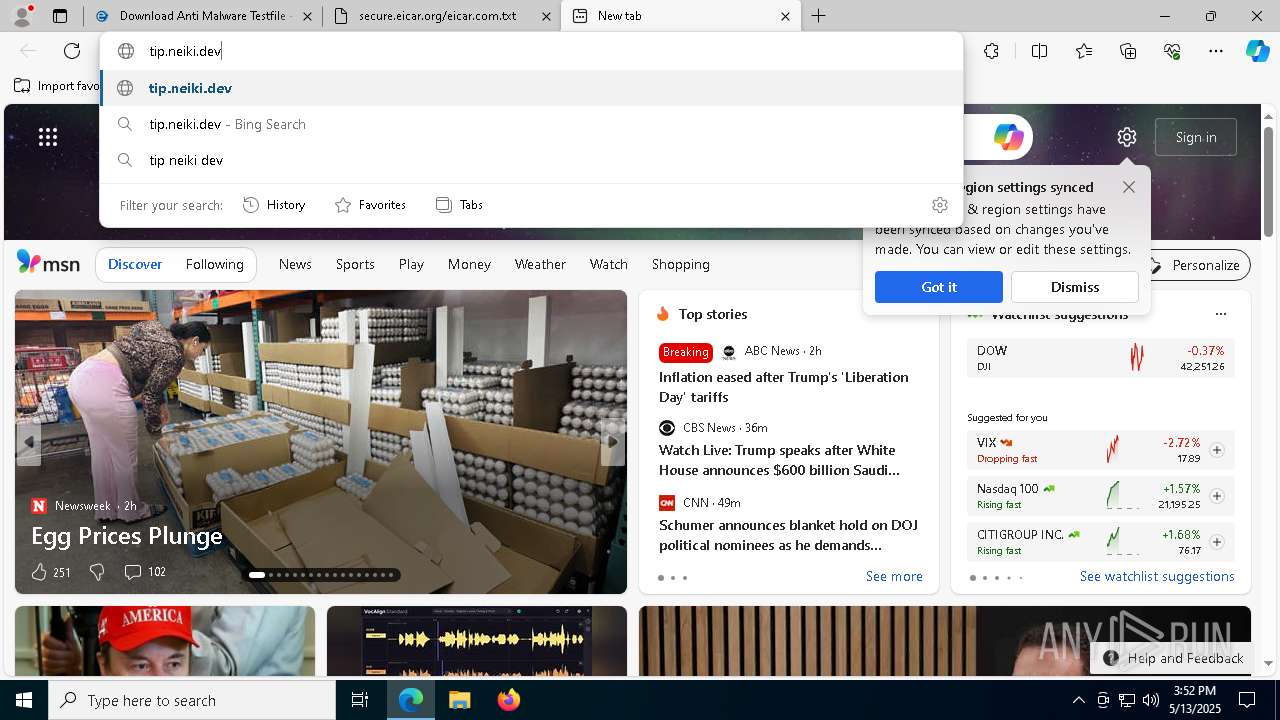Go to previous carousel slide
Viewport: 1280px width, 720px height.
29,441
